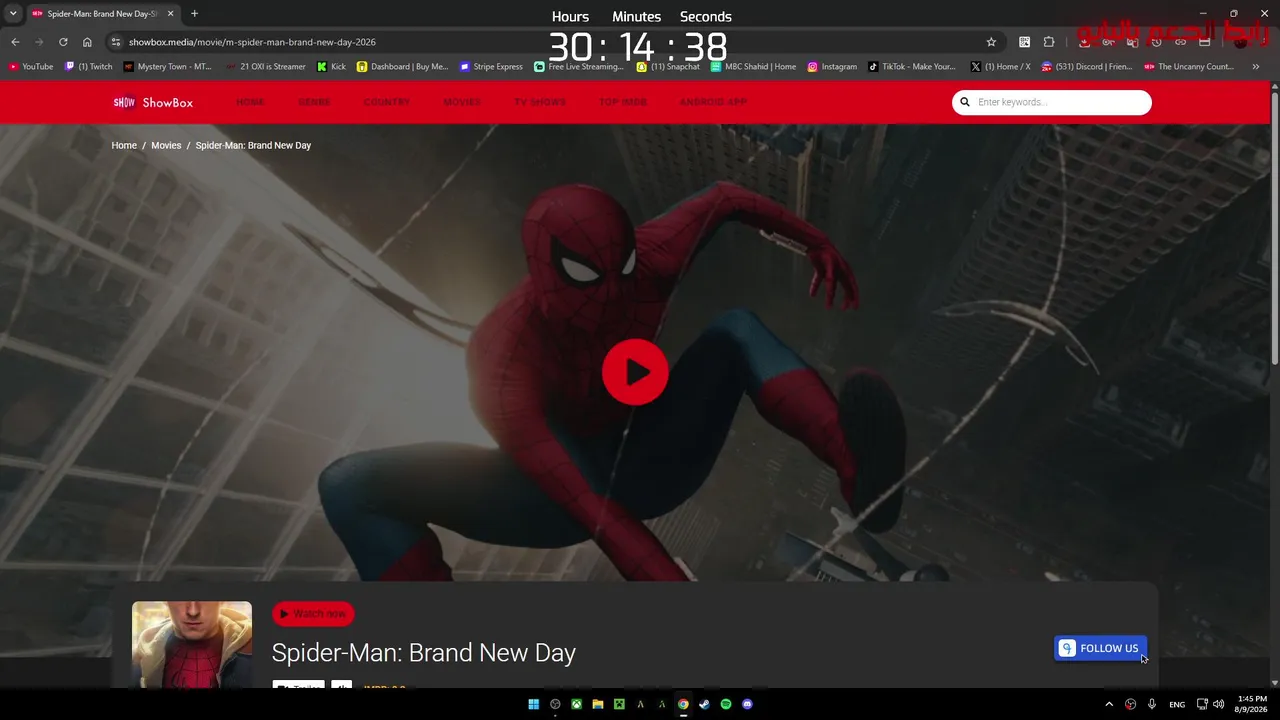Click the microphone icon in the system tray
The image size is (1280, 720).
tap(1152, 704)
